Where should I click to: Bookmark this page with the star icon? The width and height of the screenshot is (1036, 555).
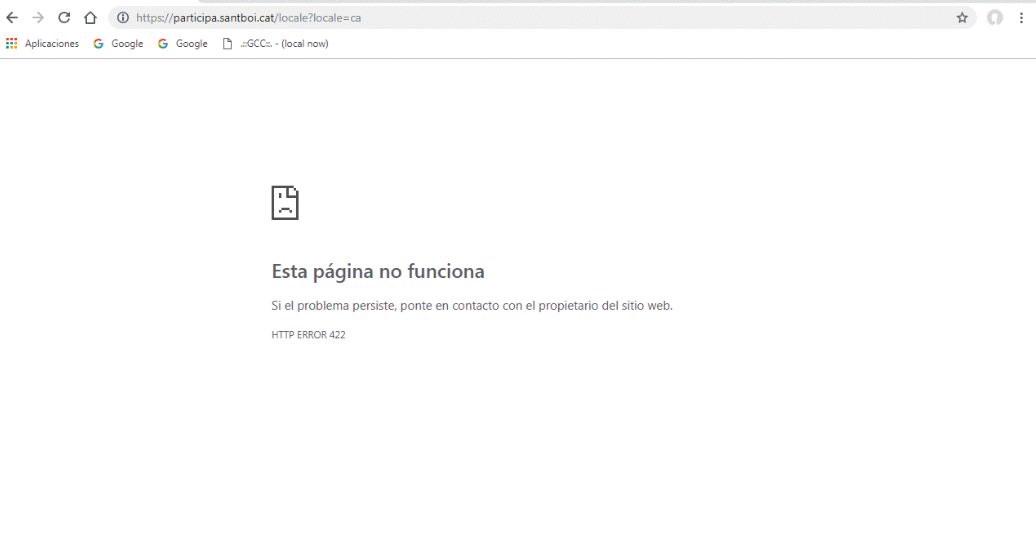point(962,18)
